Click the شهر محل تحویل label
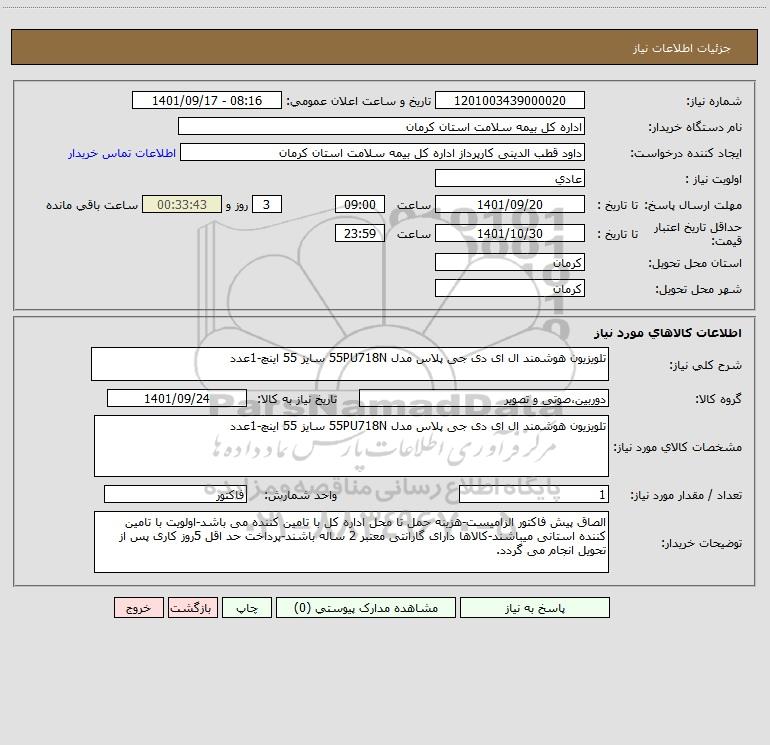The image size is (770, 745). click(x=698, y=289)
